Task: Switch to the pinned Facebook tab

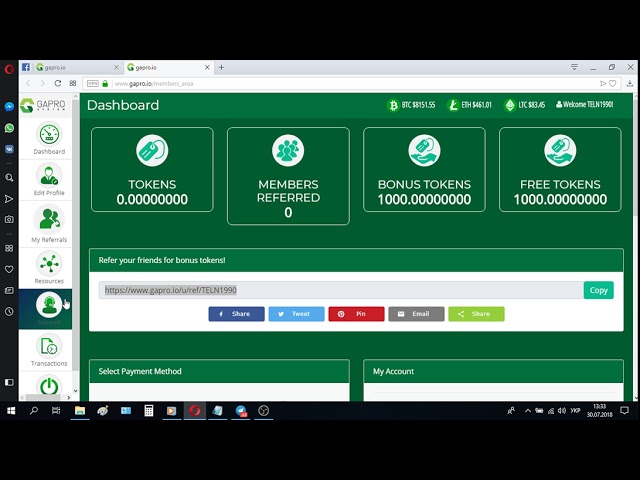Action: click(x=26, y=67)
